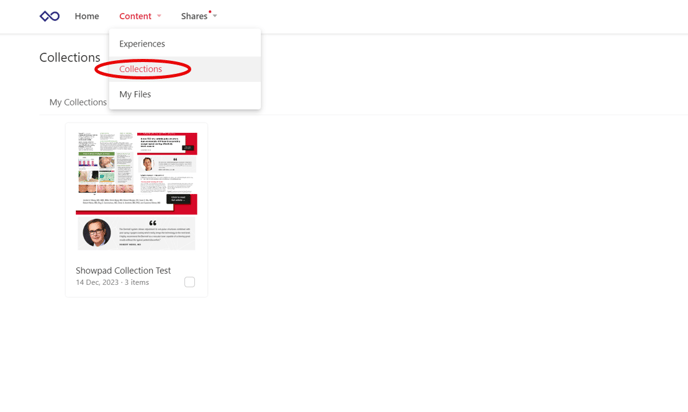
Task: Switch to the My Collections tab
Action: point(78,102)
